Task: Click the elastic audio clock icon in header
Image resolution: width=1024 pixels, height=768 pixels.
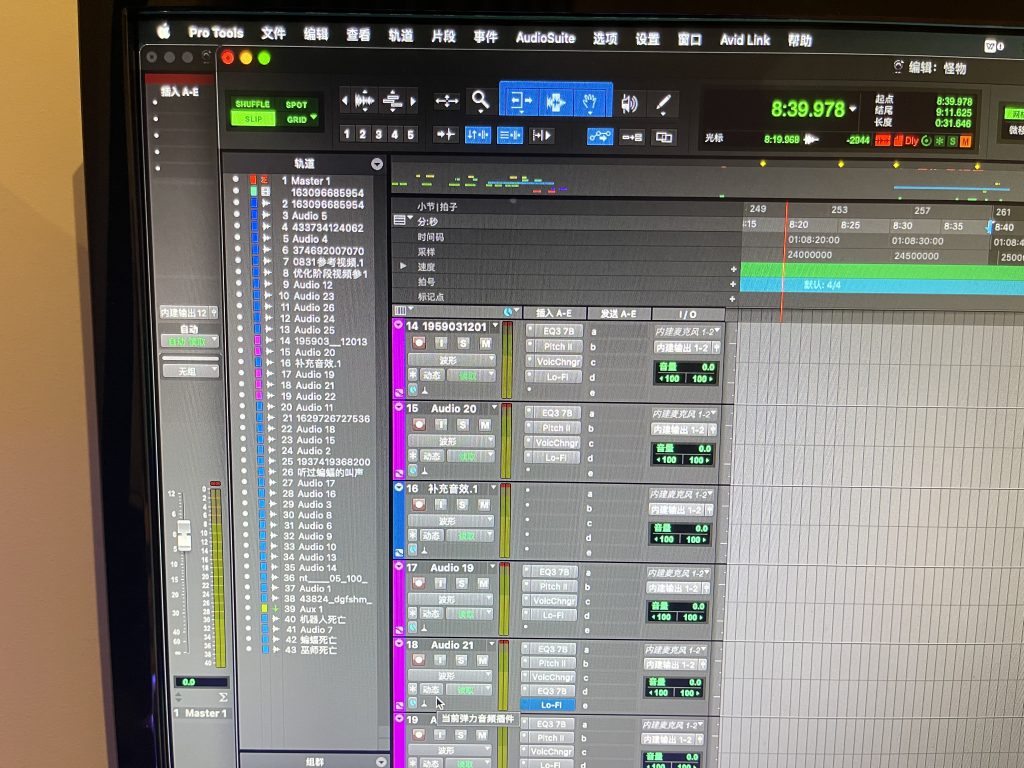Action: 508,312
